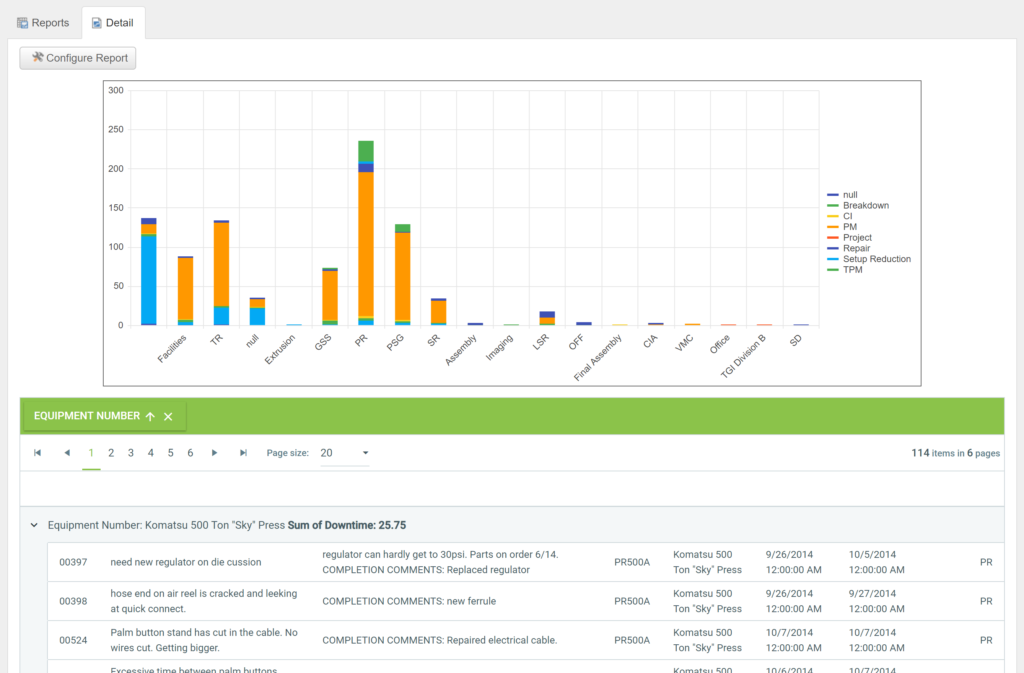Go to page 6
The height and width of the screenshot is (673, 1024).
(190, 453)
